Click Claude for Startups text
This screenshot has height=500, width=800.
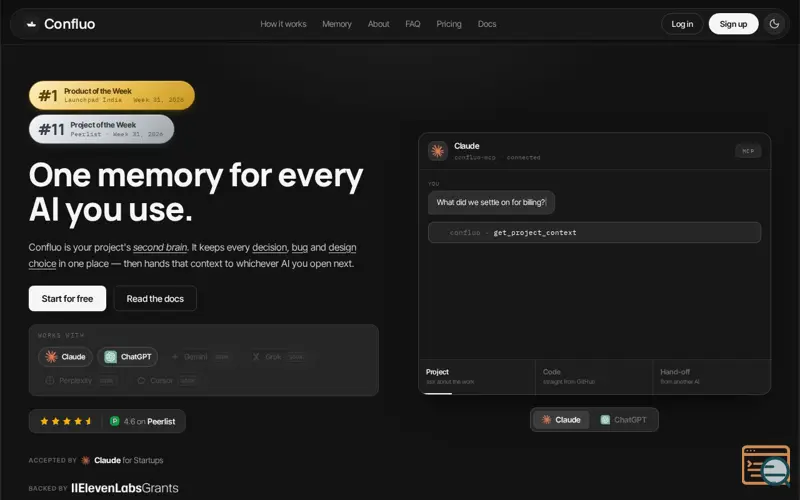tap(129, 460)
